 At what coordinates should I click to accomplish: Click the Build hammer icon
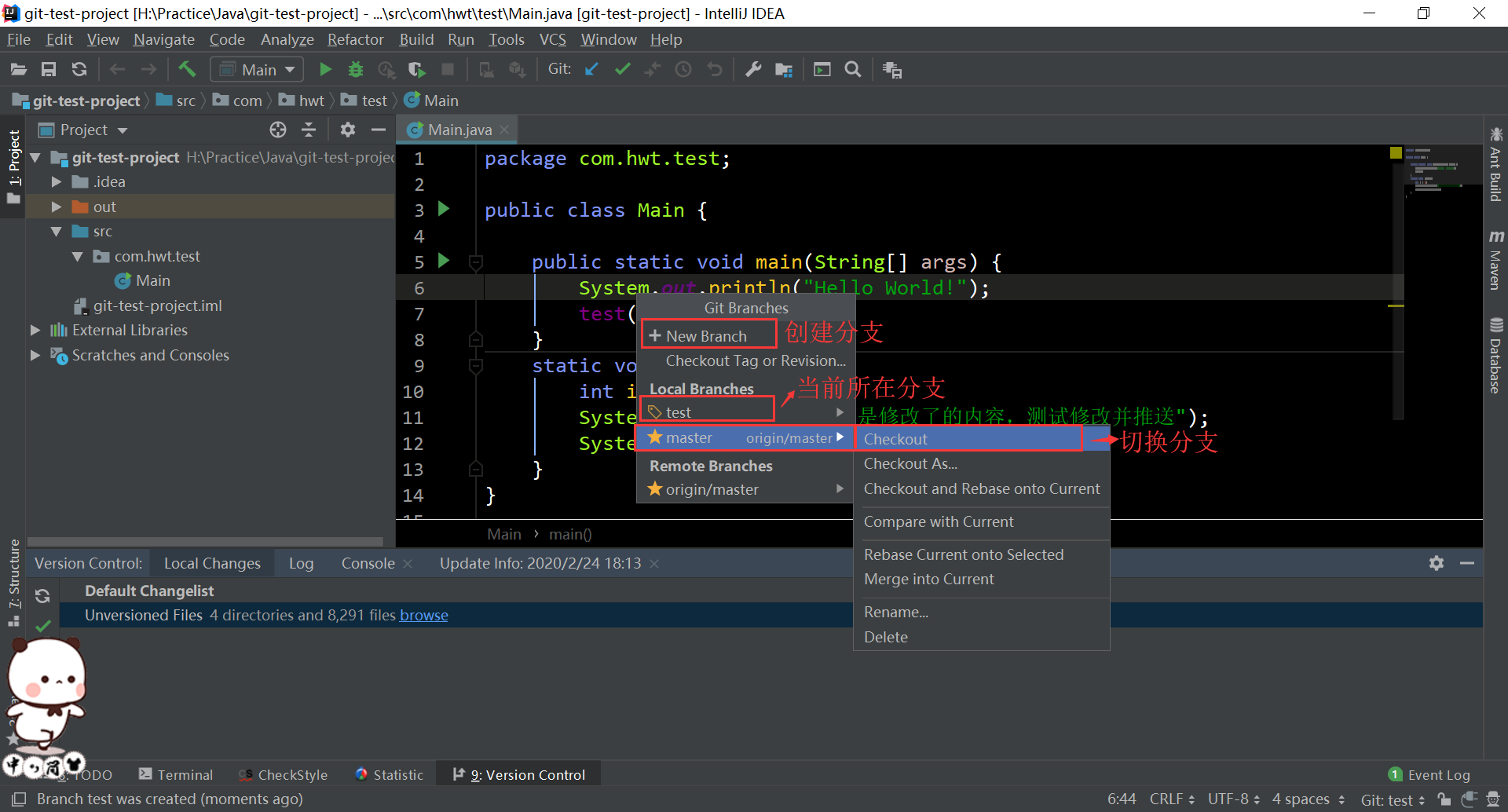187,69
